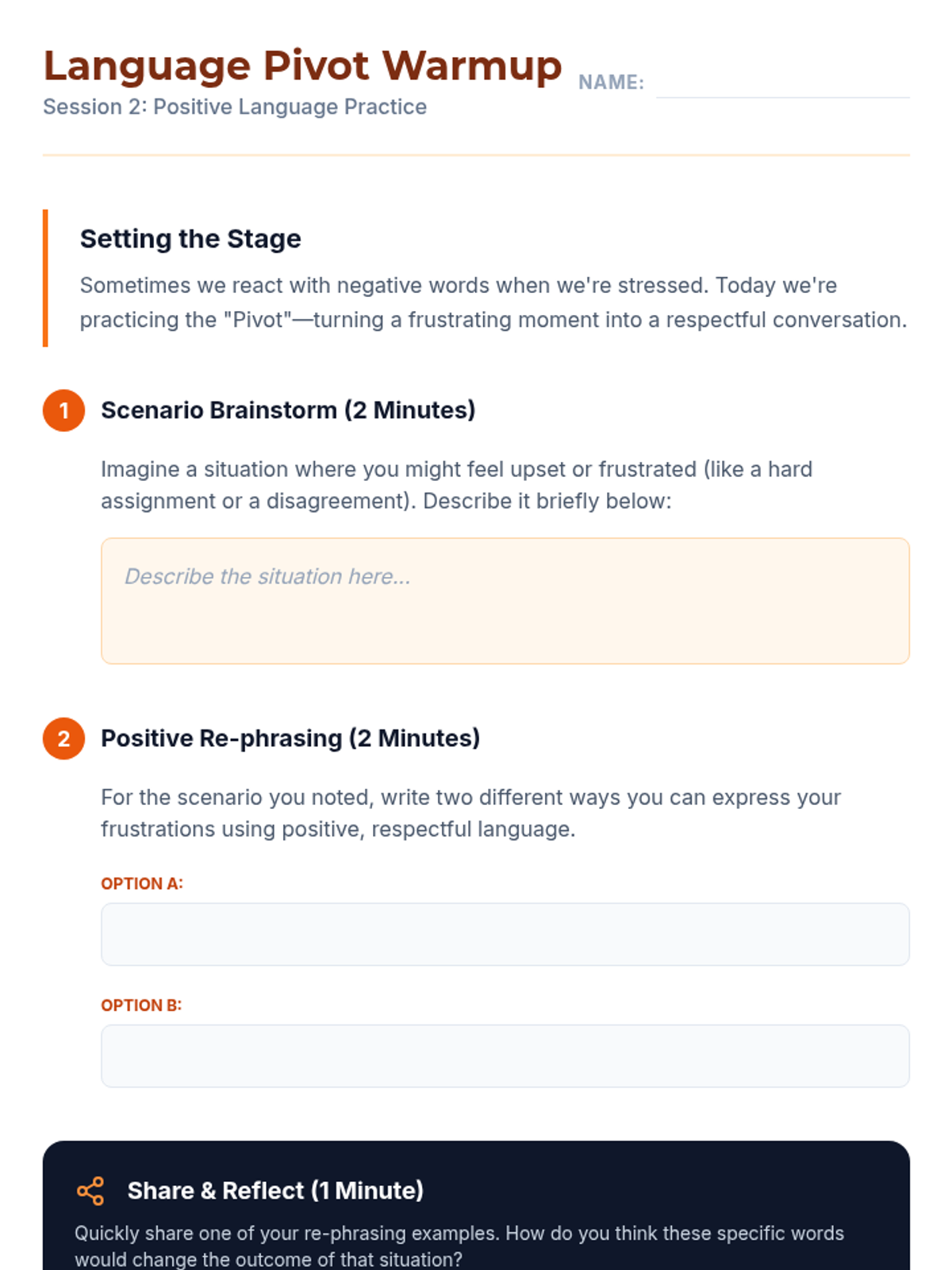
Task: Click the Option B answer field
Action: coord(505,1056)
